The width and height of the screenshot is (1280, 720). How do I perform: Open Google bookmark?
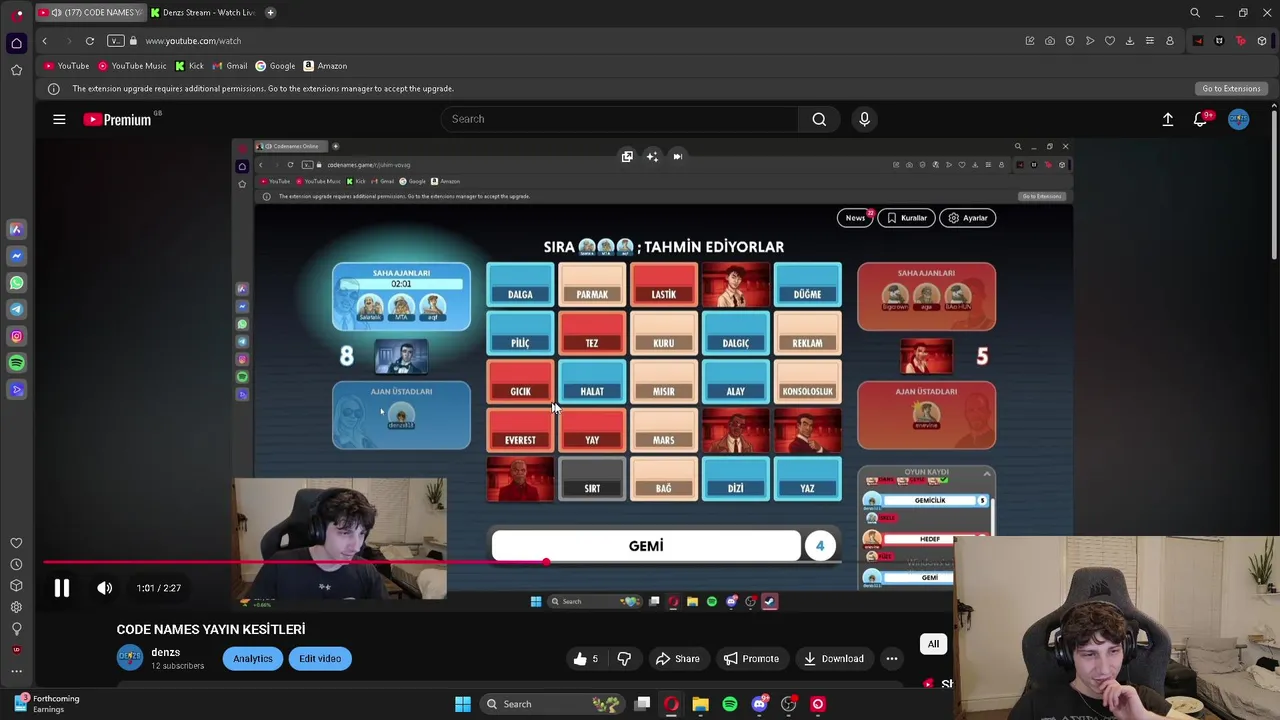(x=275, y=66)
